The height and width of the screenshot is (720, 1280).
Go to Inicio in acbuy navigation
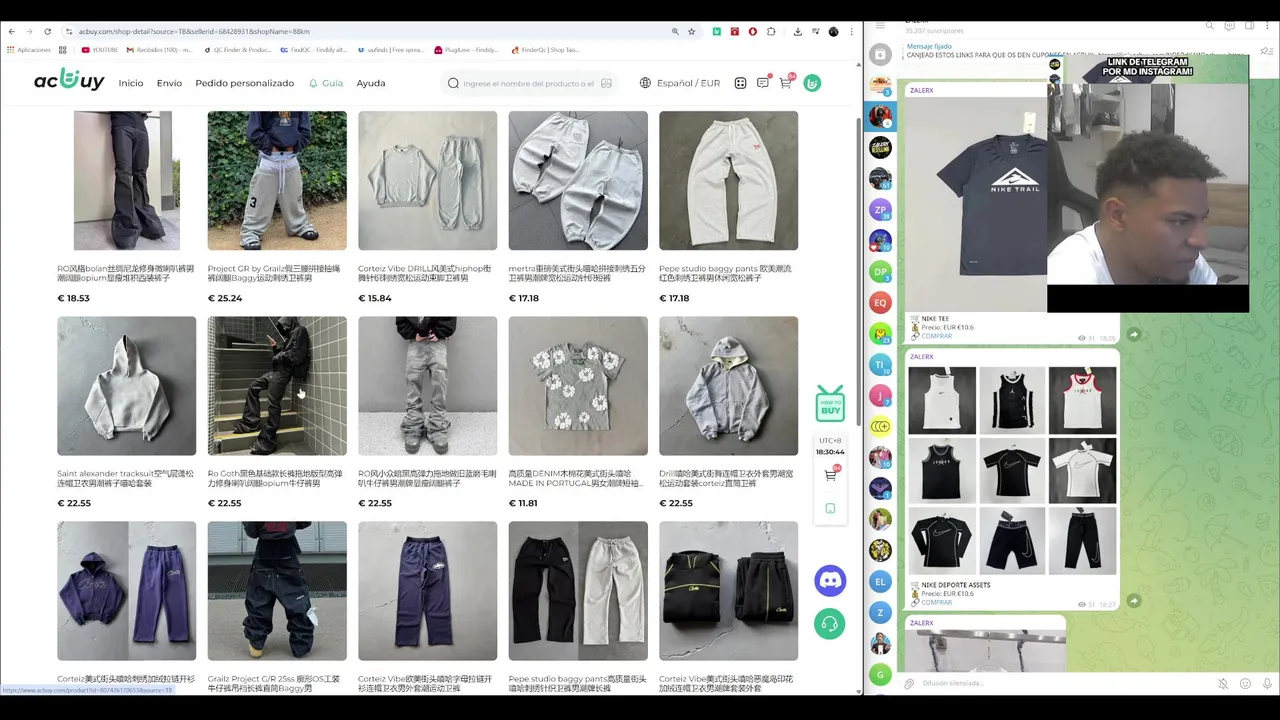pyautogui.click(x=131, y=83)
